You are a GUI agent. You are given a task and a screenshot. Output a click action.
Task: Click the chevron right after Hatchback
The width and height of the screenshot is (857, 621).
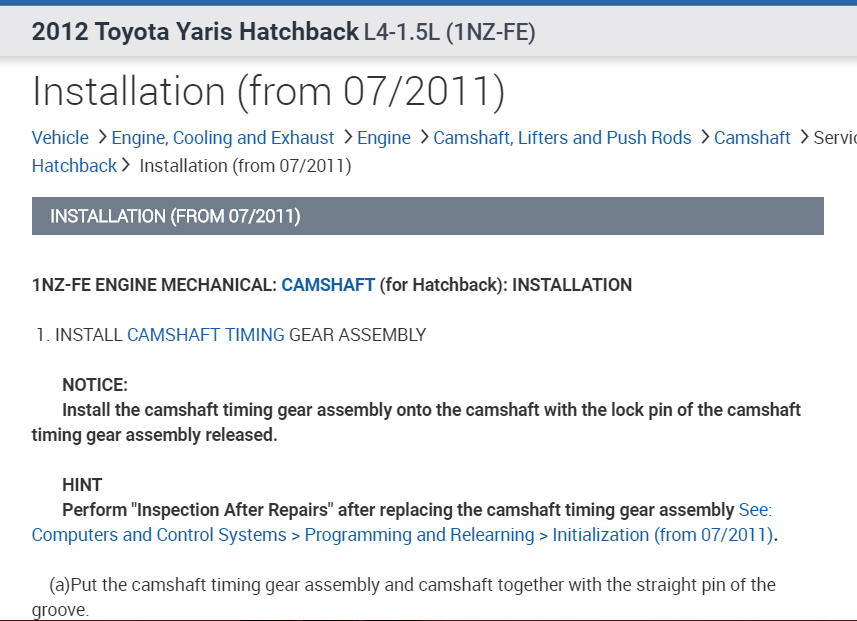click(127, 165)
